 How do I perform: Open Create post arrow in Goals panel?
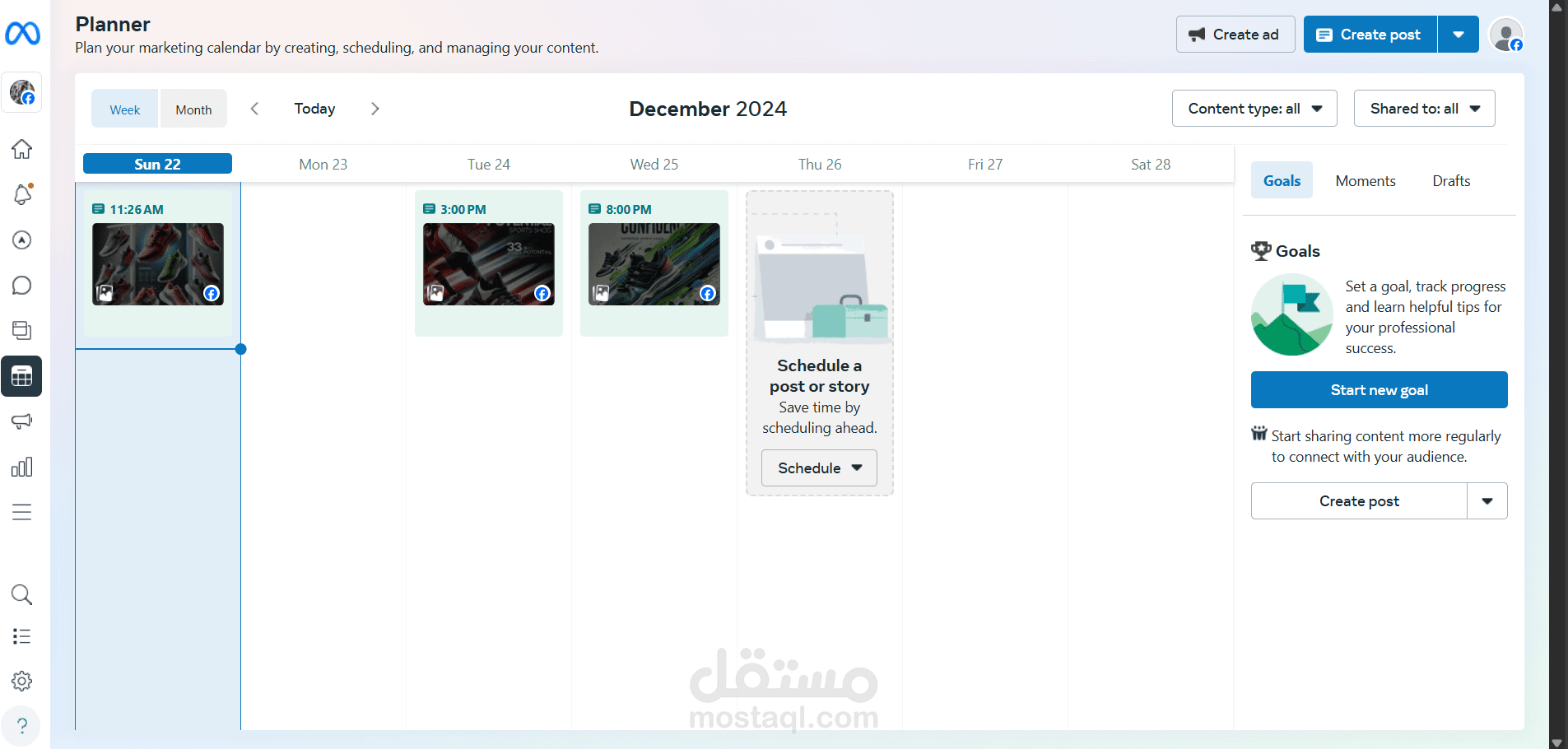(1487, 501)
